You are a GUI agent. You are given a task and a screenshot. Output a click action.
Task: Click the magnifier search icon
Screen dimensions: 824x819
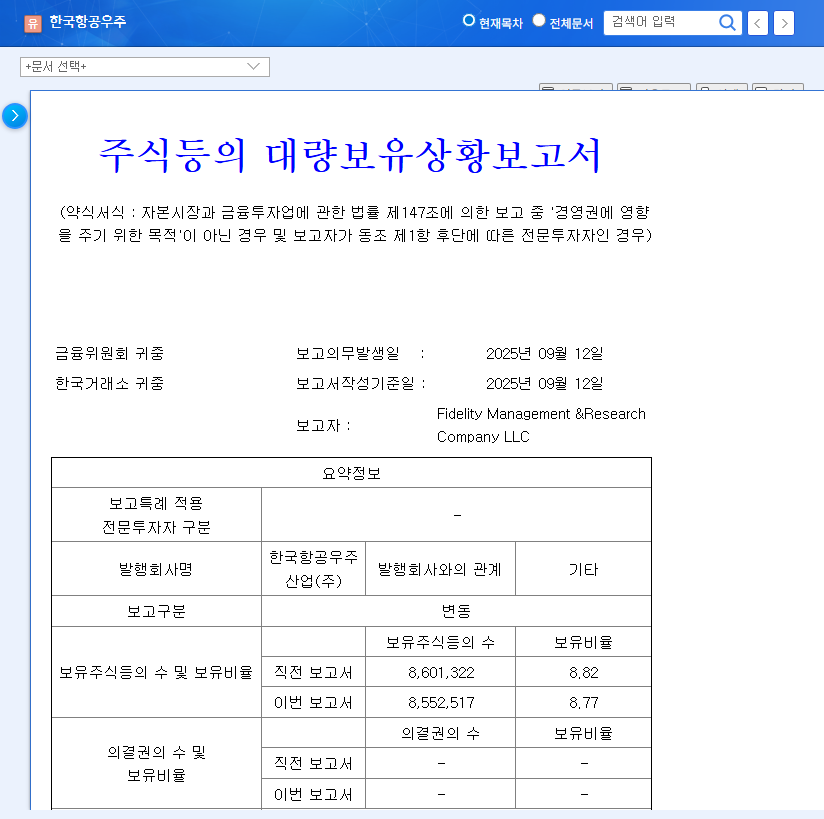(x=727, y=23)
